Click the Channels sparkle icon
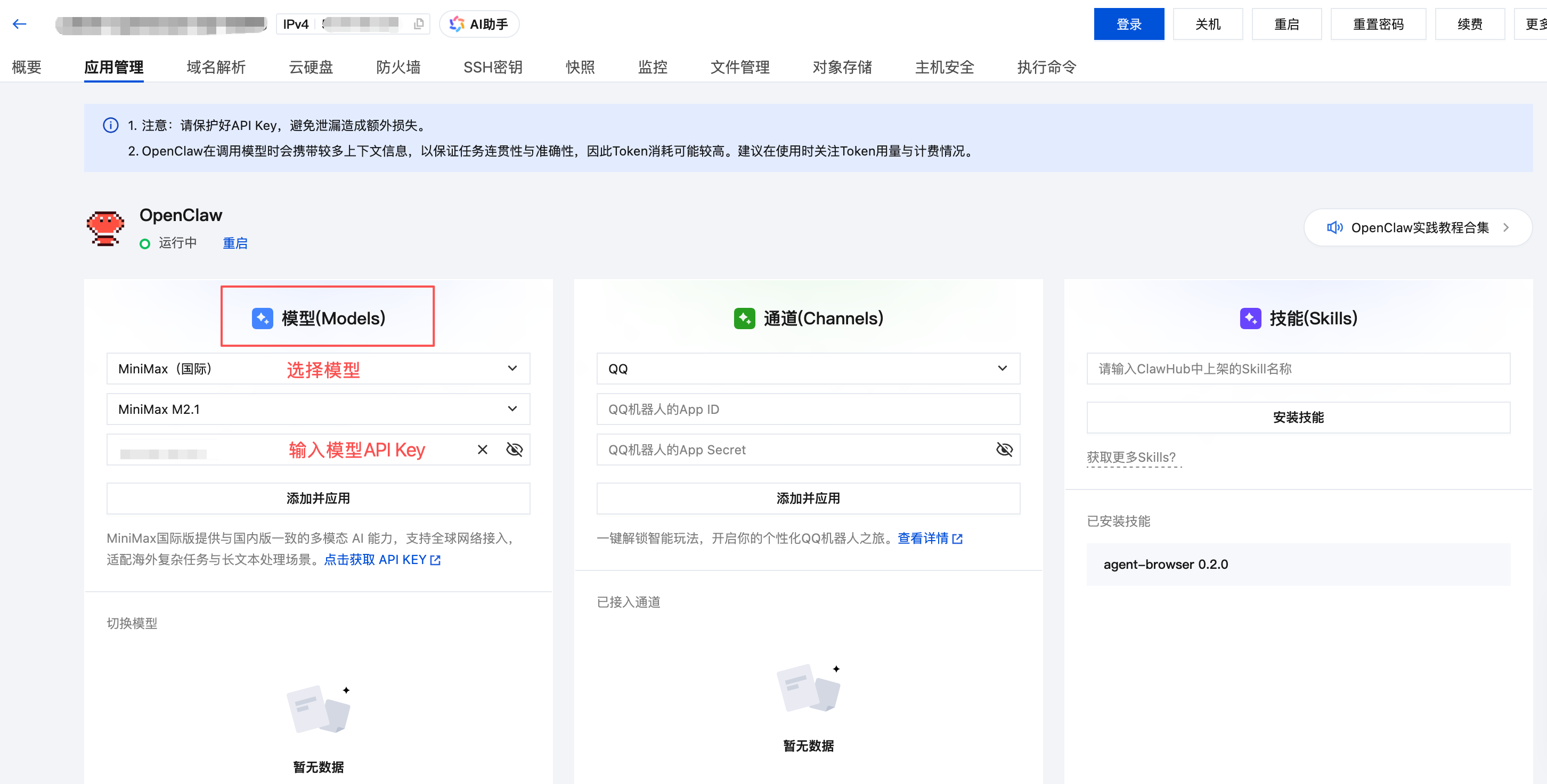 pos(745,318)
